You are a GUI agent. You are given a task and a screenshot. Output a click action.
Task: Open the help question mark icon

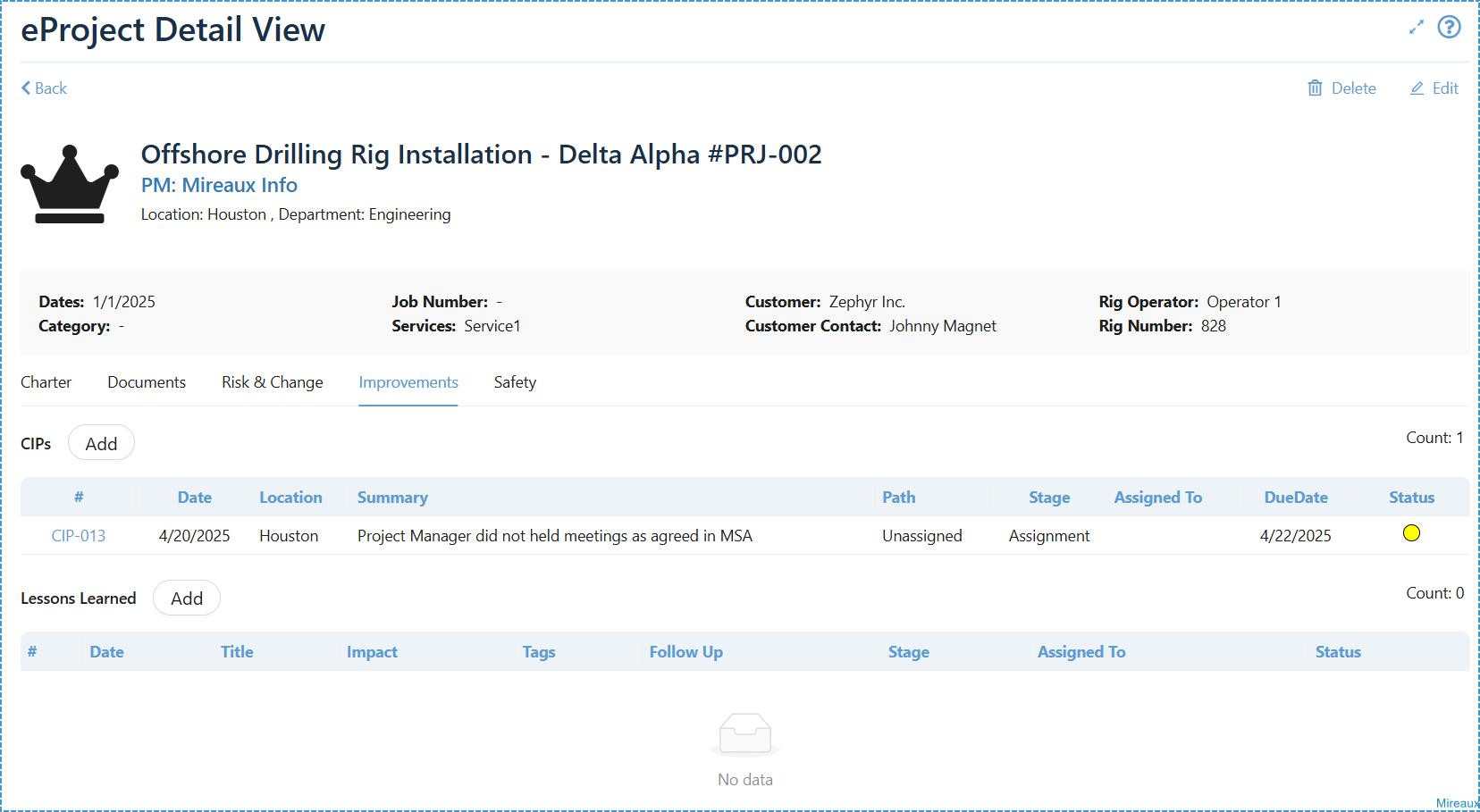[1449, 27]
